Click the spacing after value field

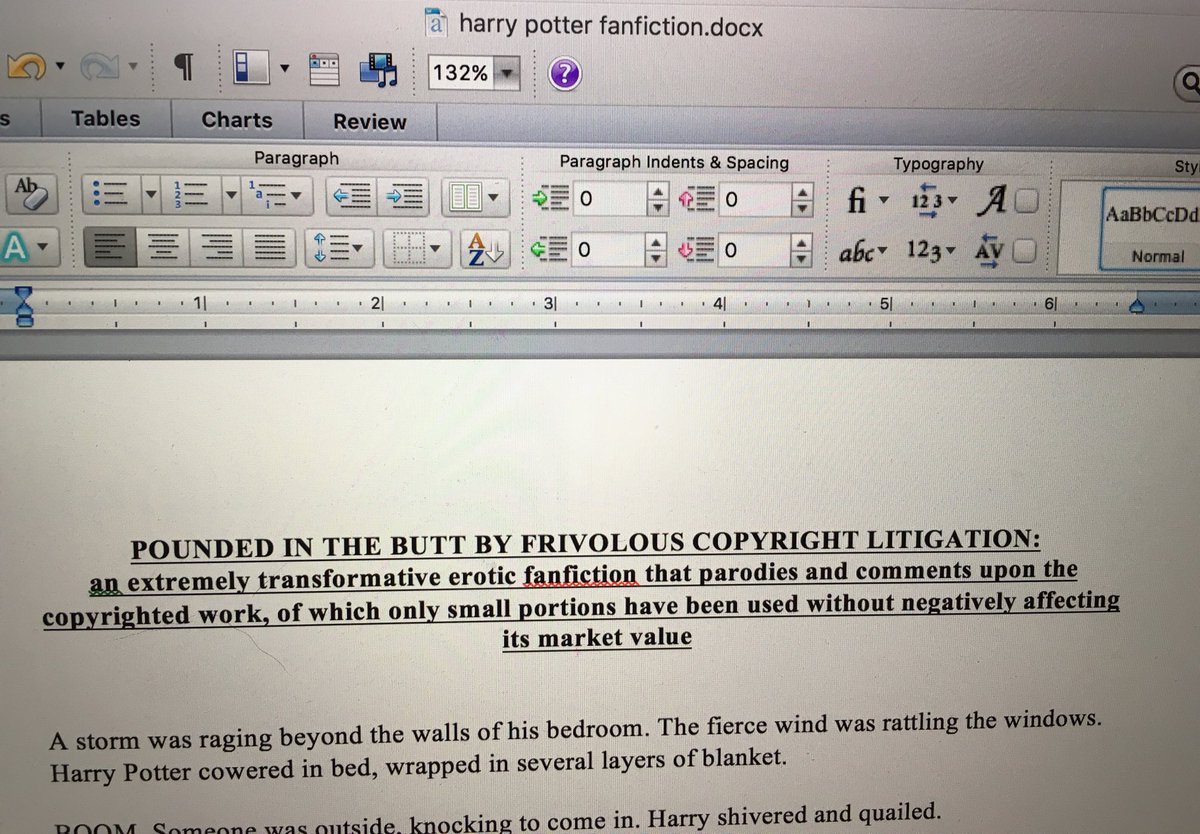pyautogui.click(x=754, y=251)
